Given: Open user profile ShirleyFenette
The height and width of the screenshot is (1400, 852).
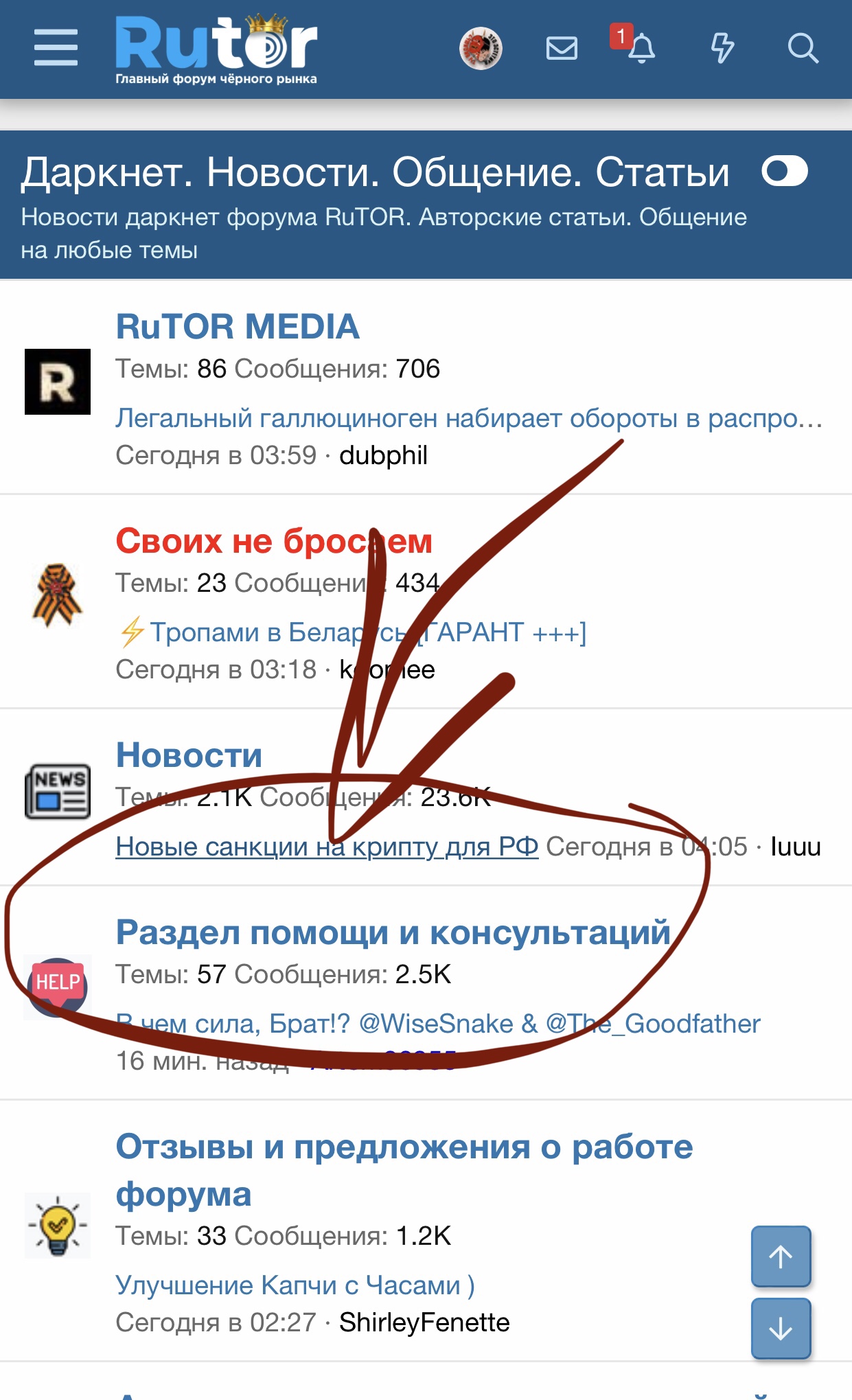Looking at the screenshot, I should click(x=424, y=1322).
